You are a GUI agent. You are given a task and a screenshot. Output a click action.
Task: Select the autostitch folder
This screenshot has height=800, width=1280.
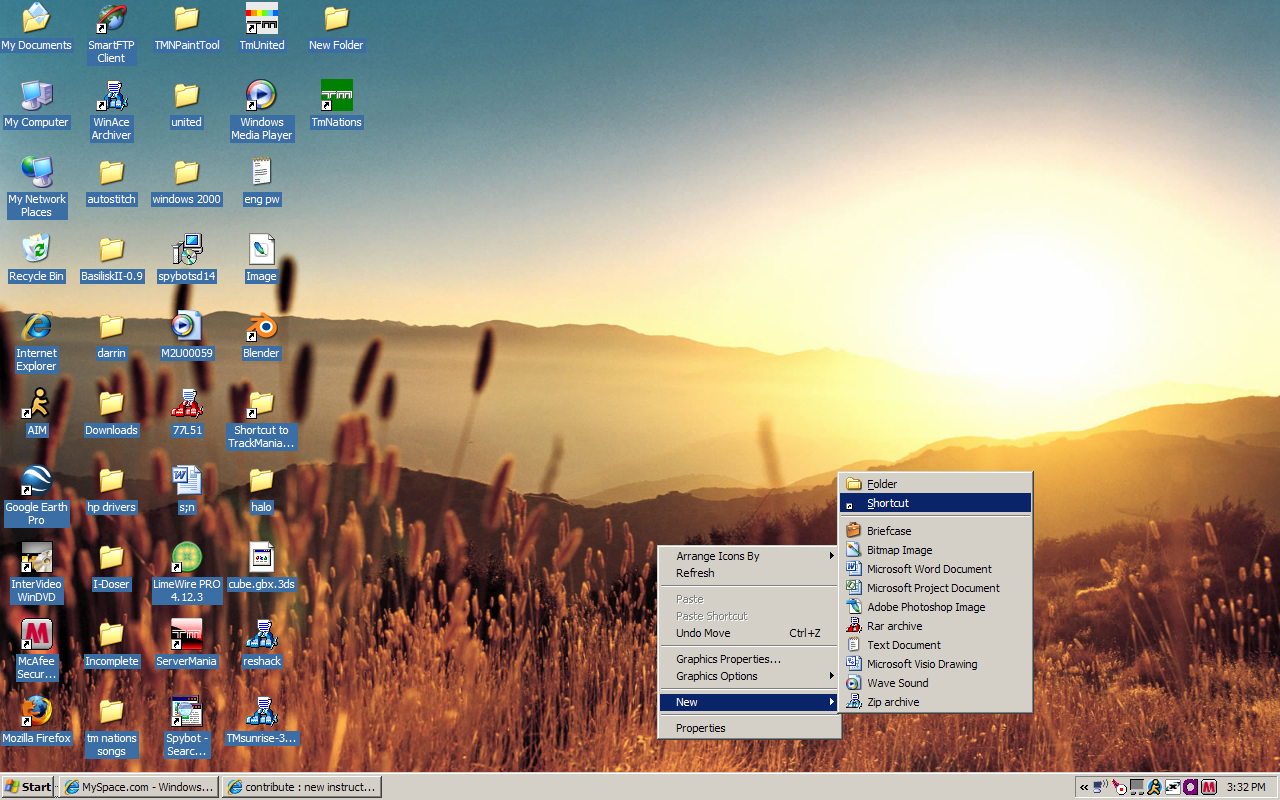coord(111,181)
